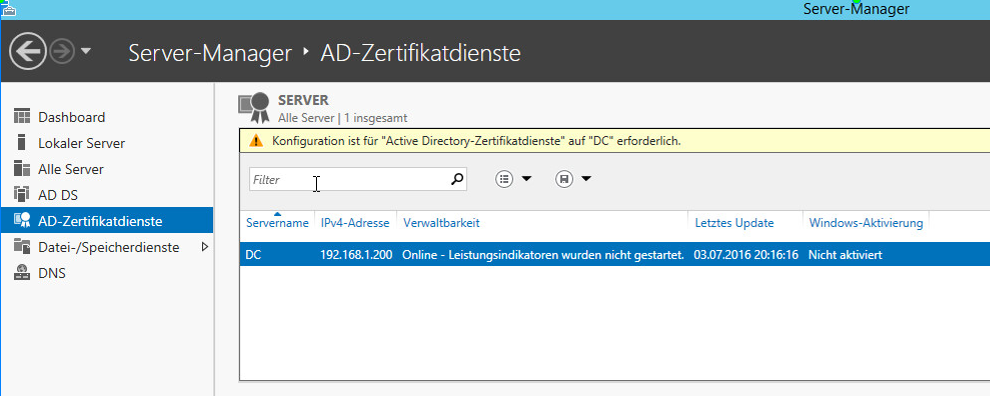Click the SERVER section heading
Viewport: 990px width, 396px height.
[x=303, y=100]
